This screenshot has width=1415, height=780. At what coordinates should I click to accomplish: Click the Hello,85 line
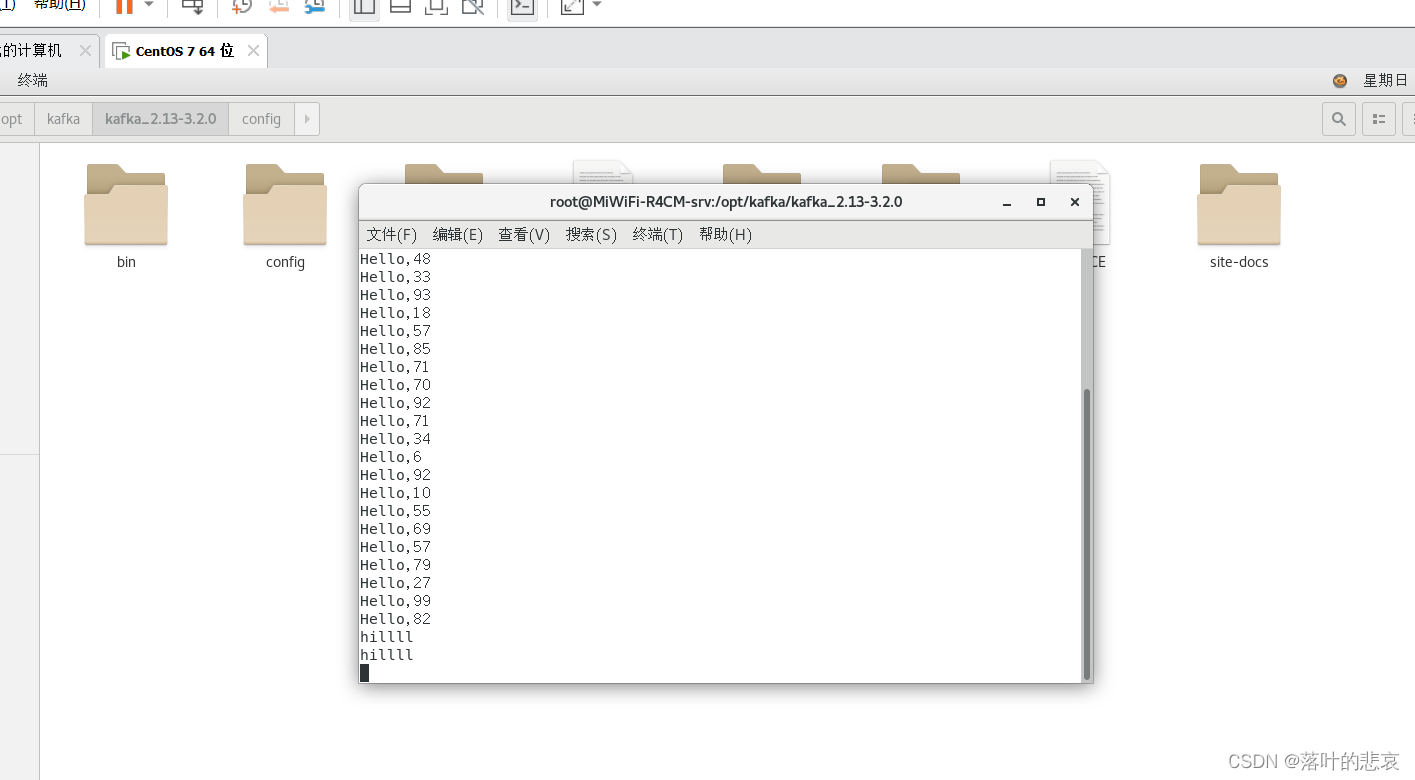[x=395, y=349]
